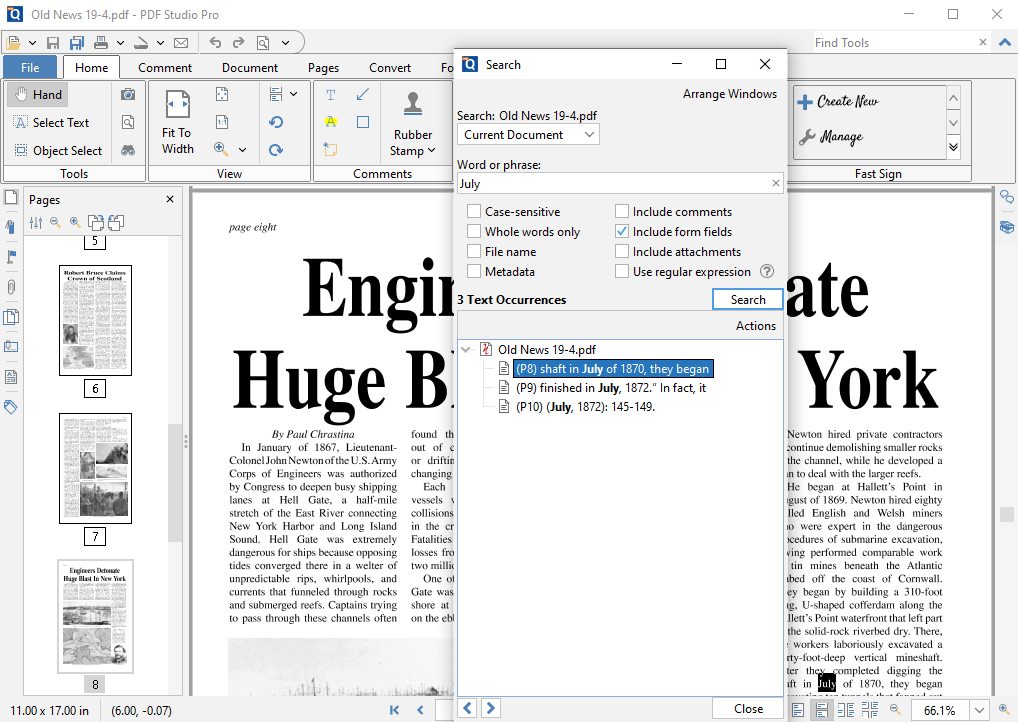Viewport: 1018px width, 722px height.
Task: Select the P9 'finished in July' result
Action: click(x=610, y=388)
